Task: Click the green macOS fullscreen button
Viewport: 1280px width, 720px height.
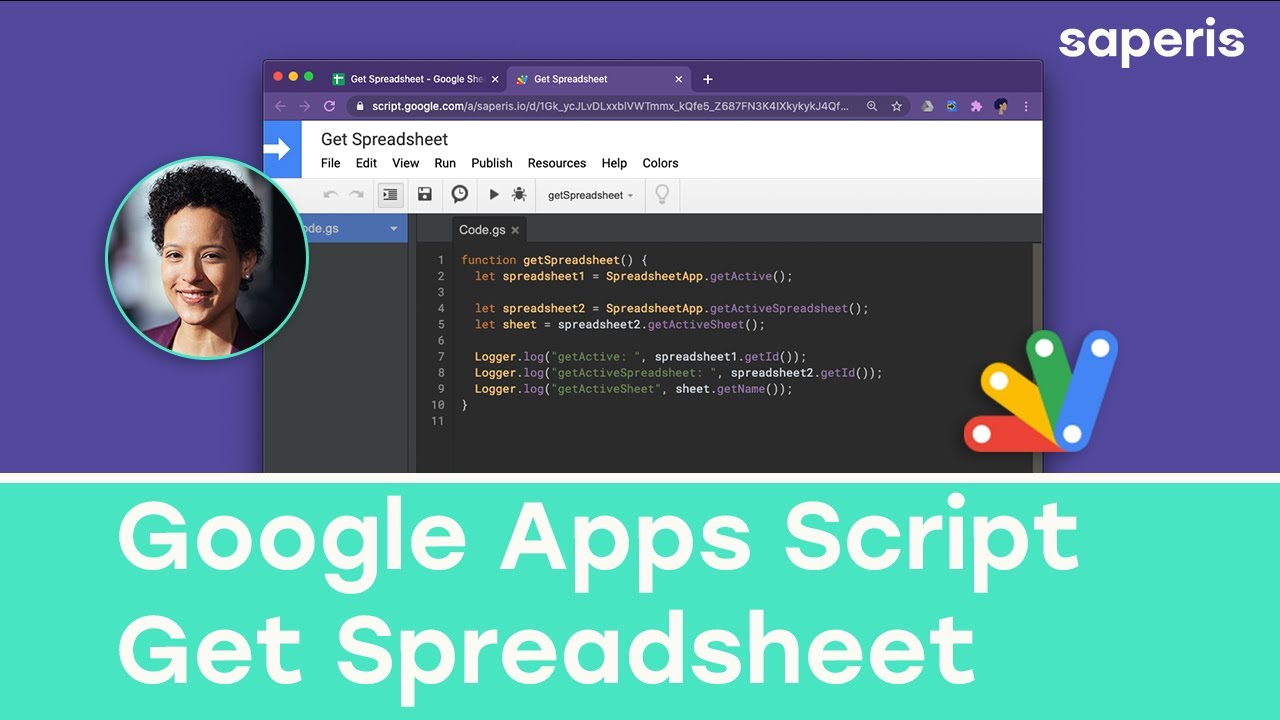Action: pyautogui.click(x=309, y=76)
